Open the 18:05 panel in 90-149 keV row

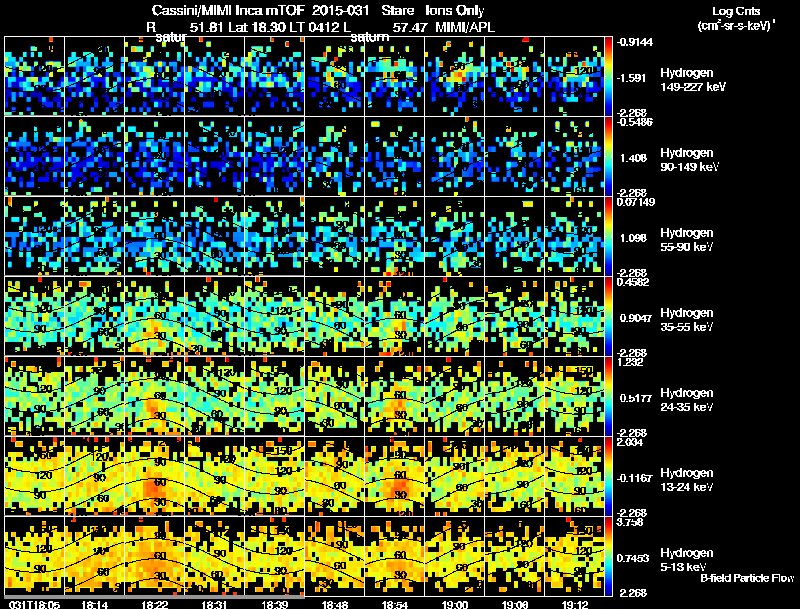pos(34,156)
